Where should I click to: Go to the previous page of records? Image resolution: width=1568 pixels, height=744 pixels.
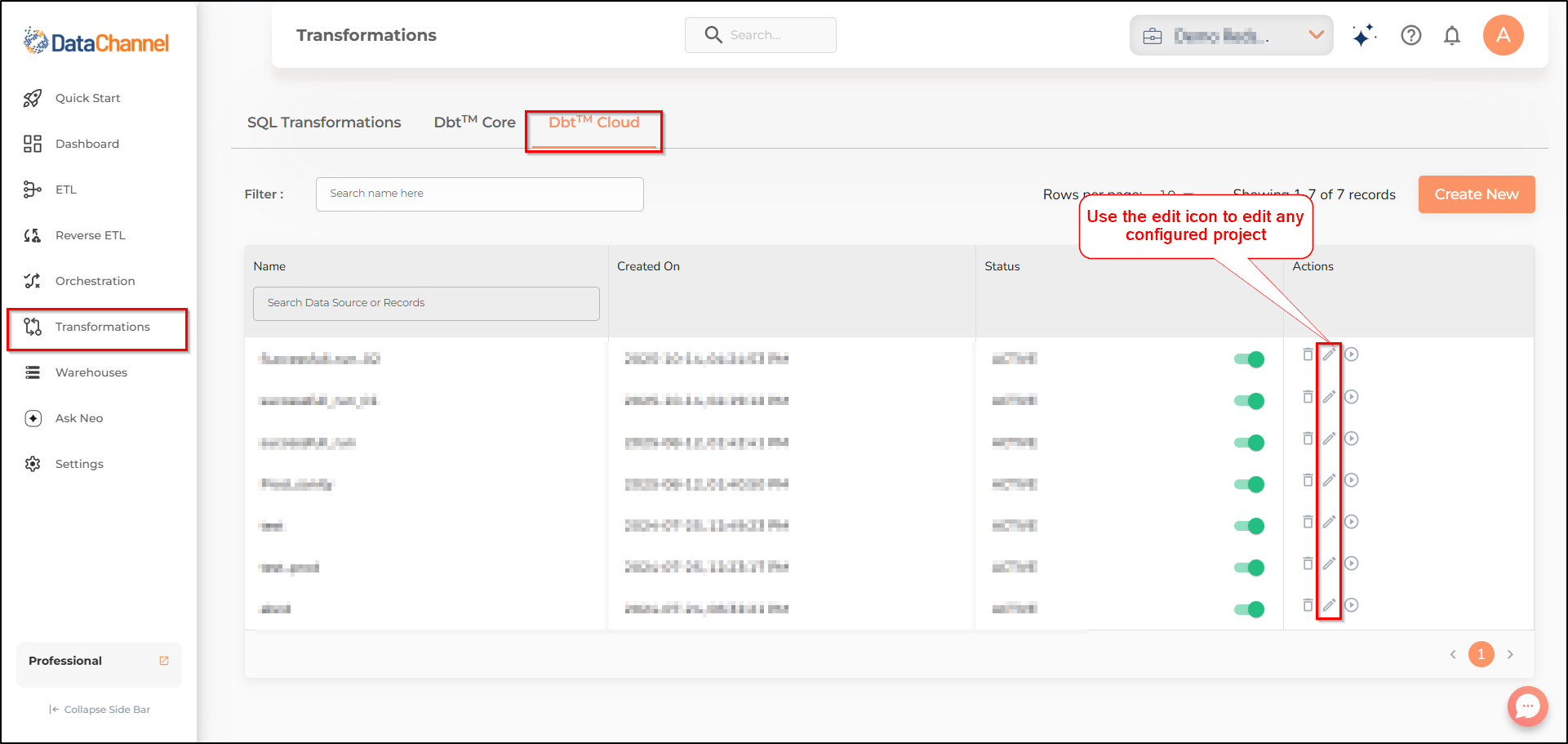(x=1453, y=654)
